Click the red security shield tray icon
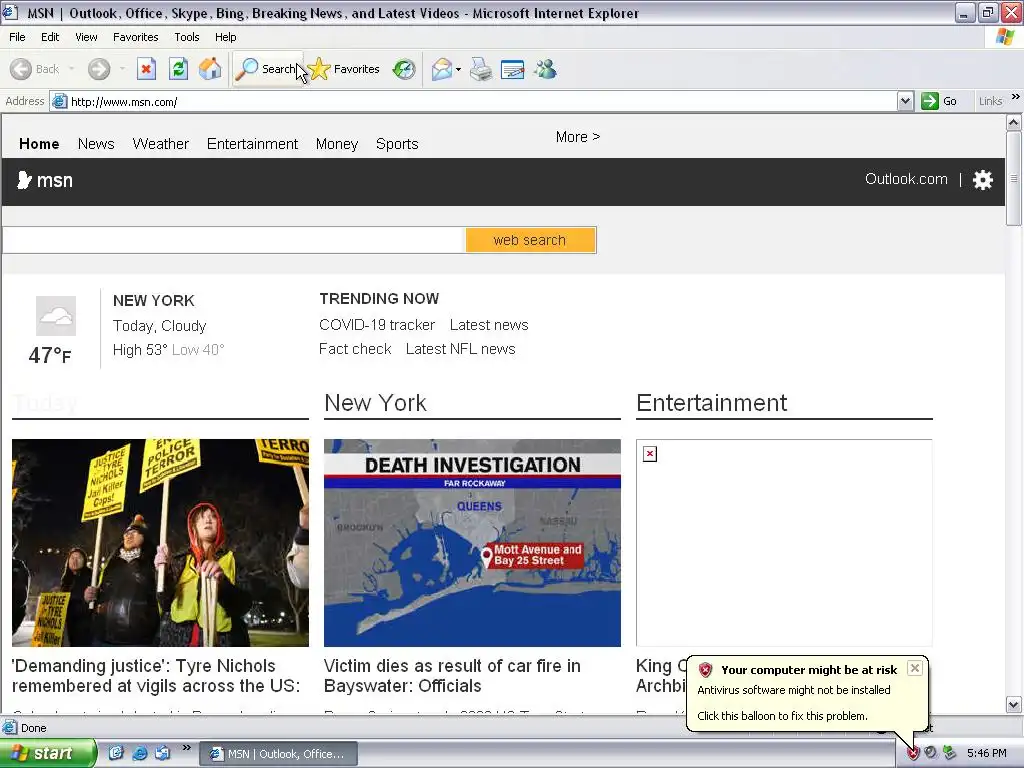 coord(913,754)
